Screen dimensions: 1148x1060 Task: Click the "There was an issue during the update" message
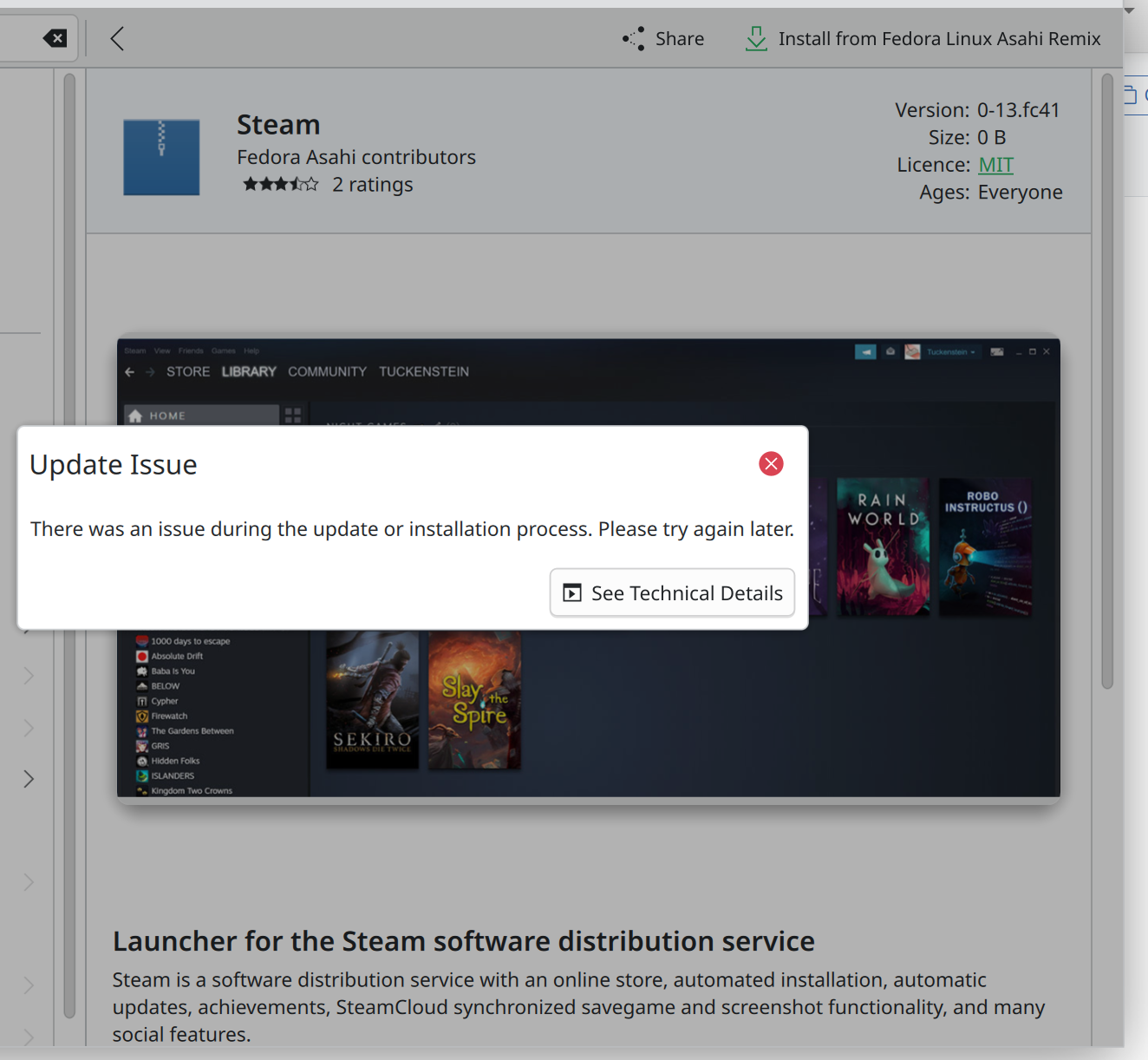(x=412, y=529)
